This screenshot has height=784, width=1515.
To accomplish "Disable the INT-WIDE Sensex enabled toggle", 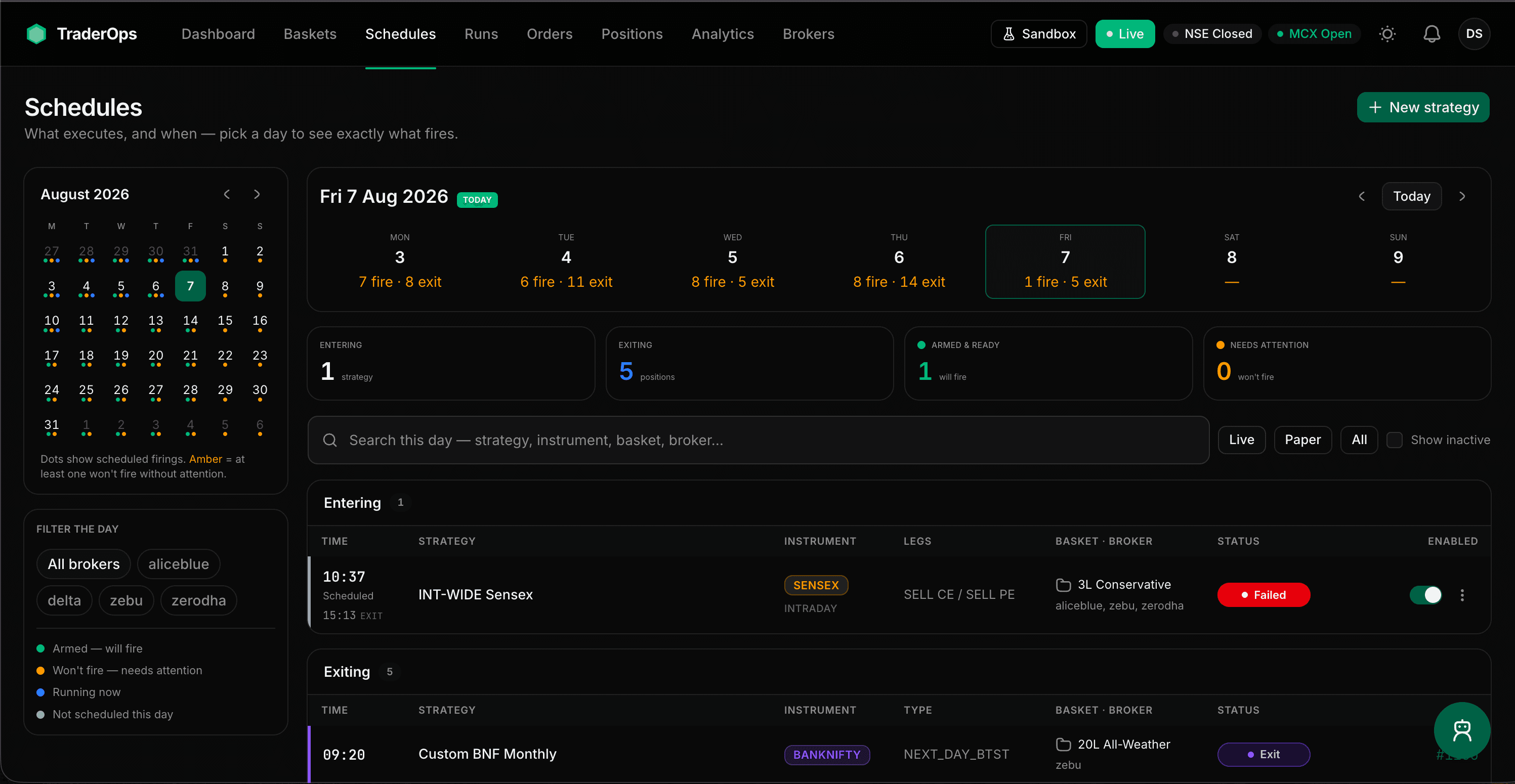I will pos(1425,595).
